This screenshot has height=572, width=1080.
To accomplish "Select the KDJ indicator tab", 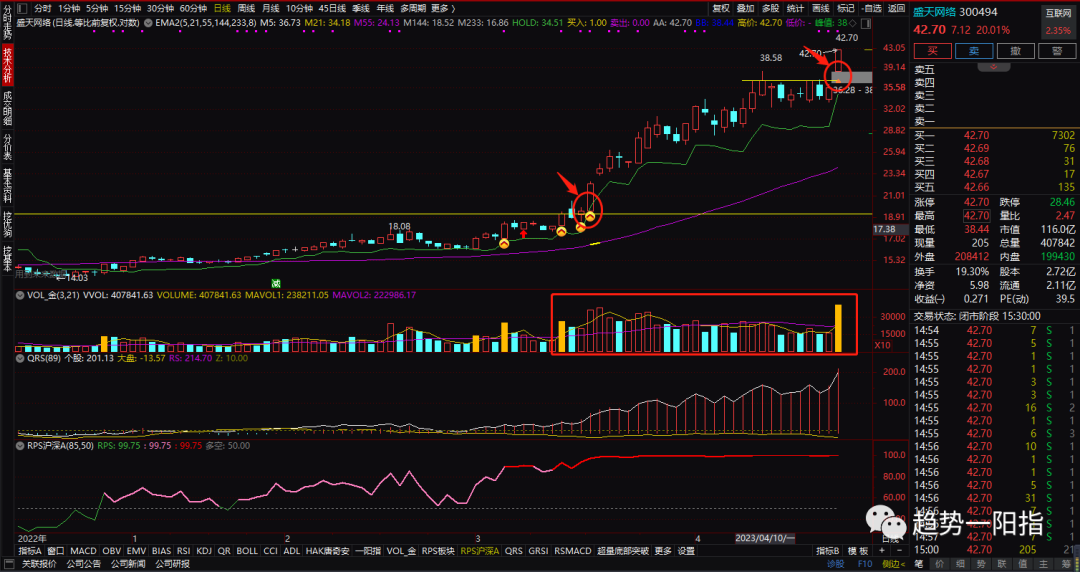I will (203, 551).
